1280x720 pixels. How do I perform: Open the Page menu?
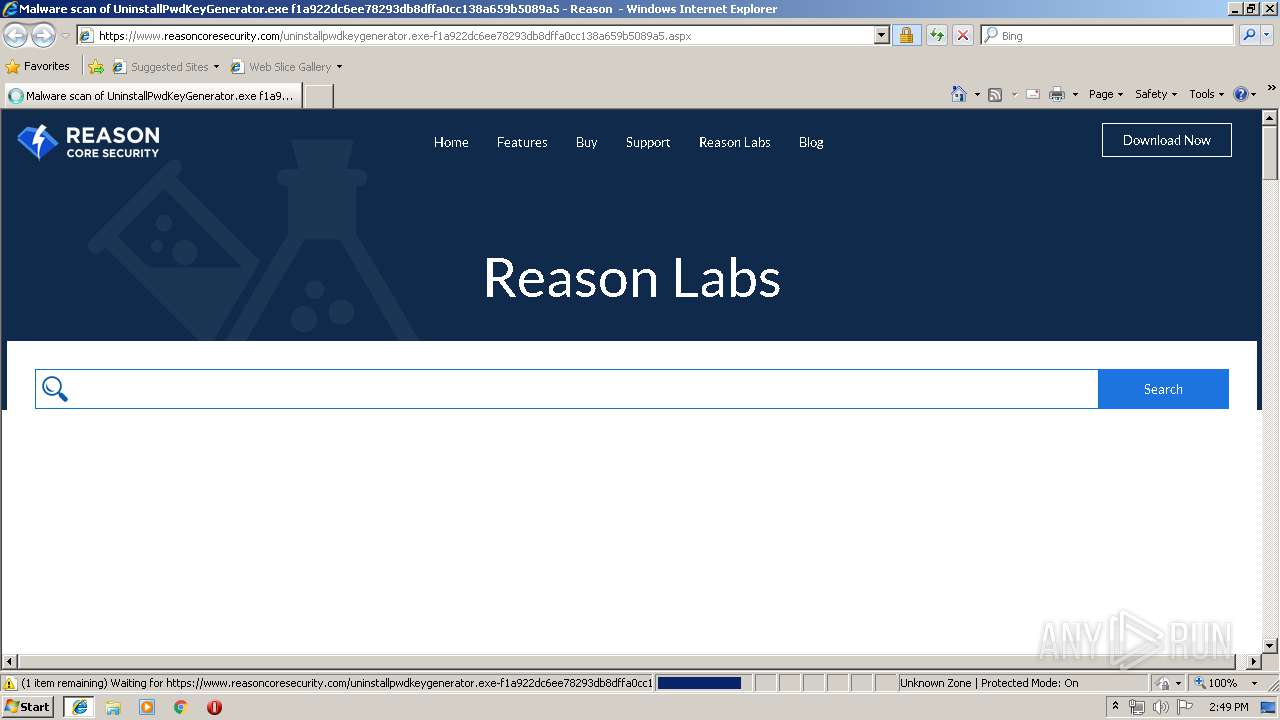tap(1105, 94)
